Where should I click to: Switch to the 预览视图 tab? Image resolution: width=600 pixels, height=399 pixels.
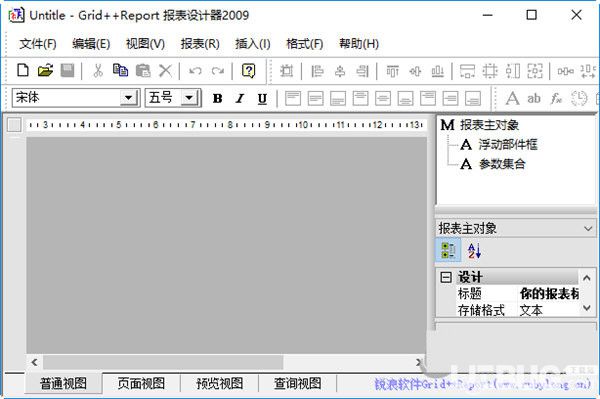click(x=220, y=383)
